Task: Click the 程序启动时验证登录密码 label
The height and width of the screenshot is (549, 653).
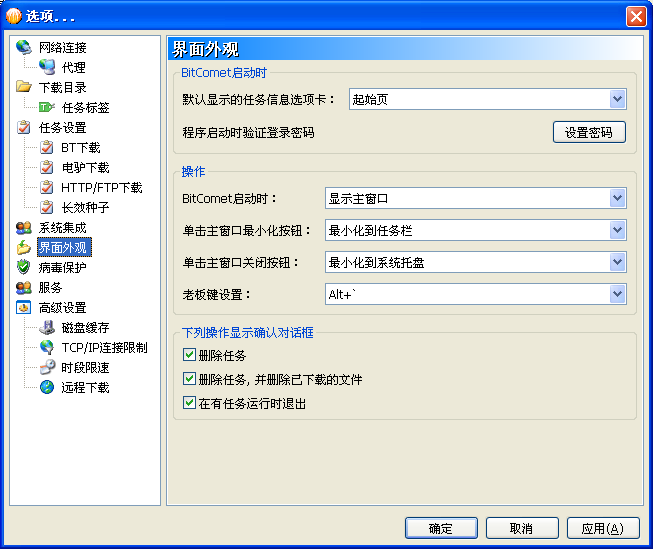Action: point(248,132)
